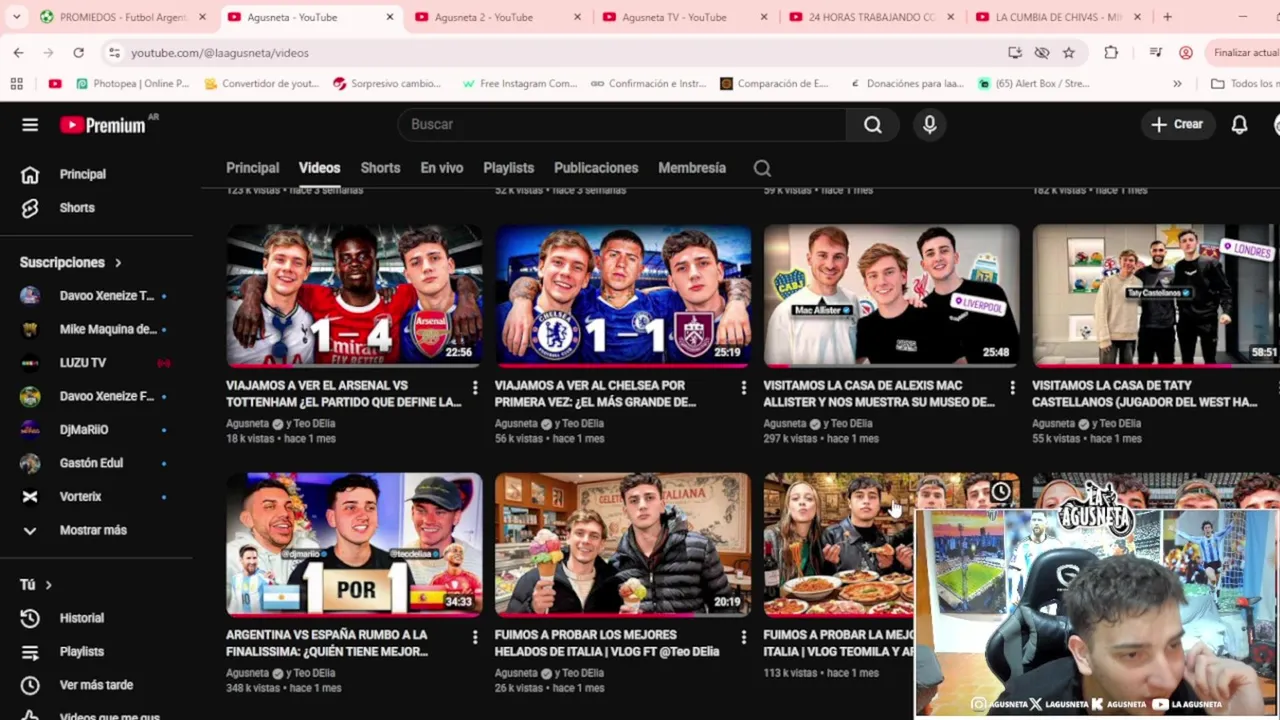Image resolution: width=1280 pixels, height=720 pixels.
Task: Open options menu for helados de Italia video
Action: point(743,636)
